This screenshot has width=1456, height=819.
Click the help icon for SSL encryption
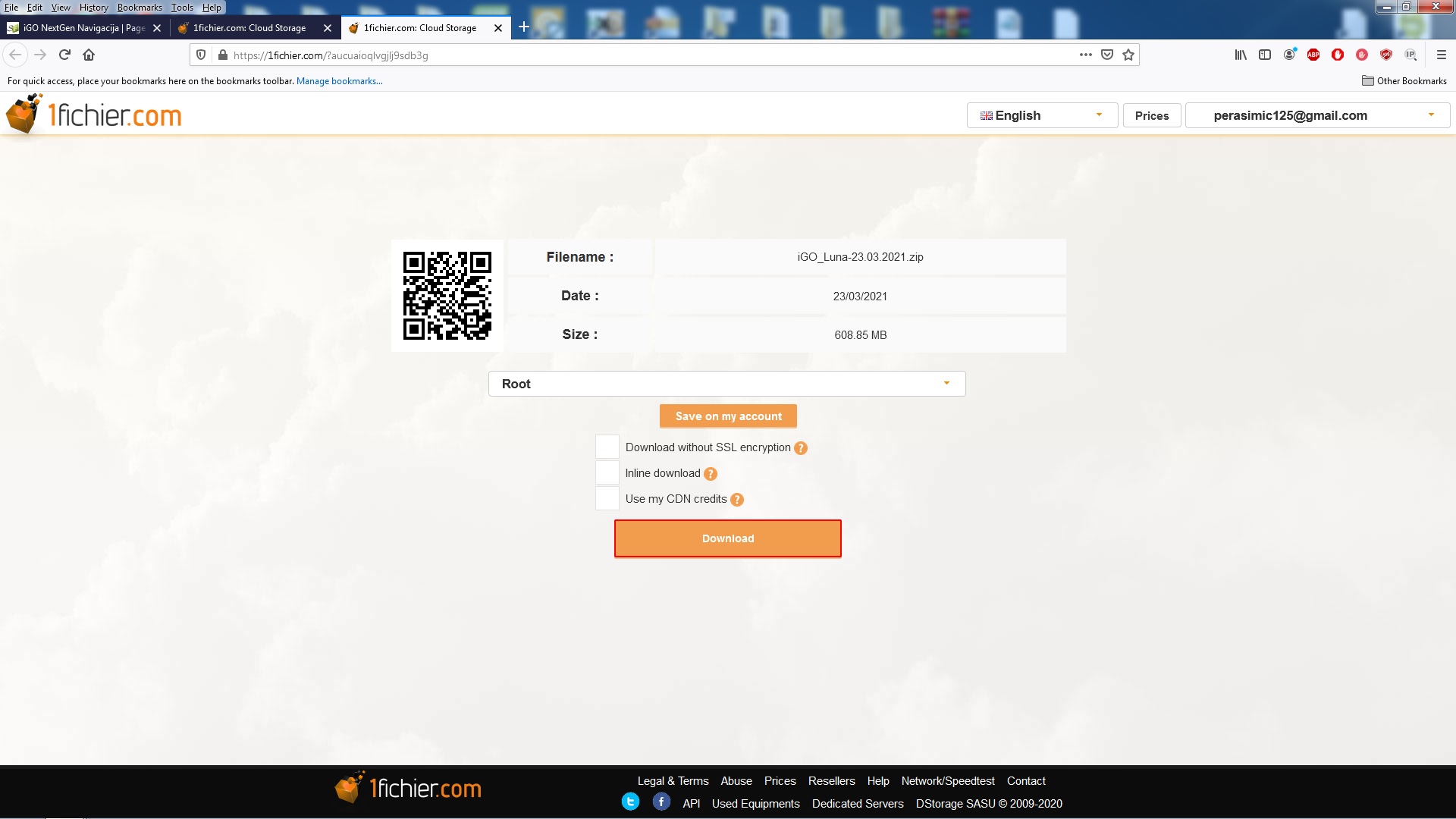pyautogui.click(x=801, y=448)
